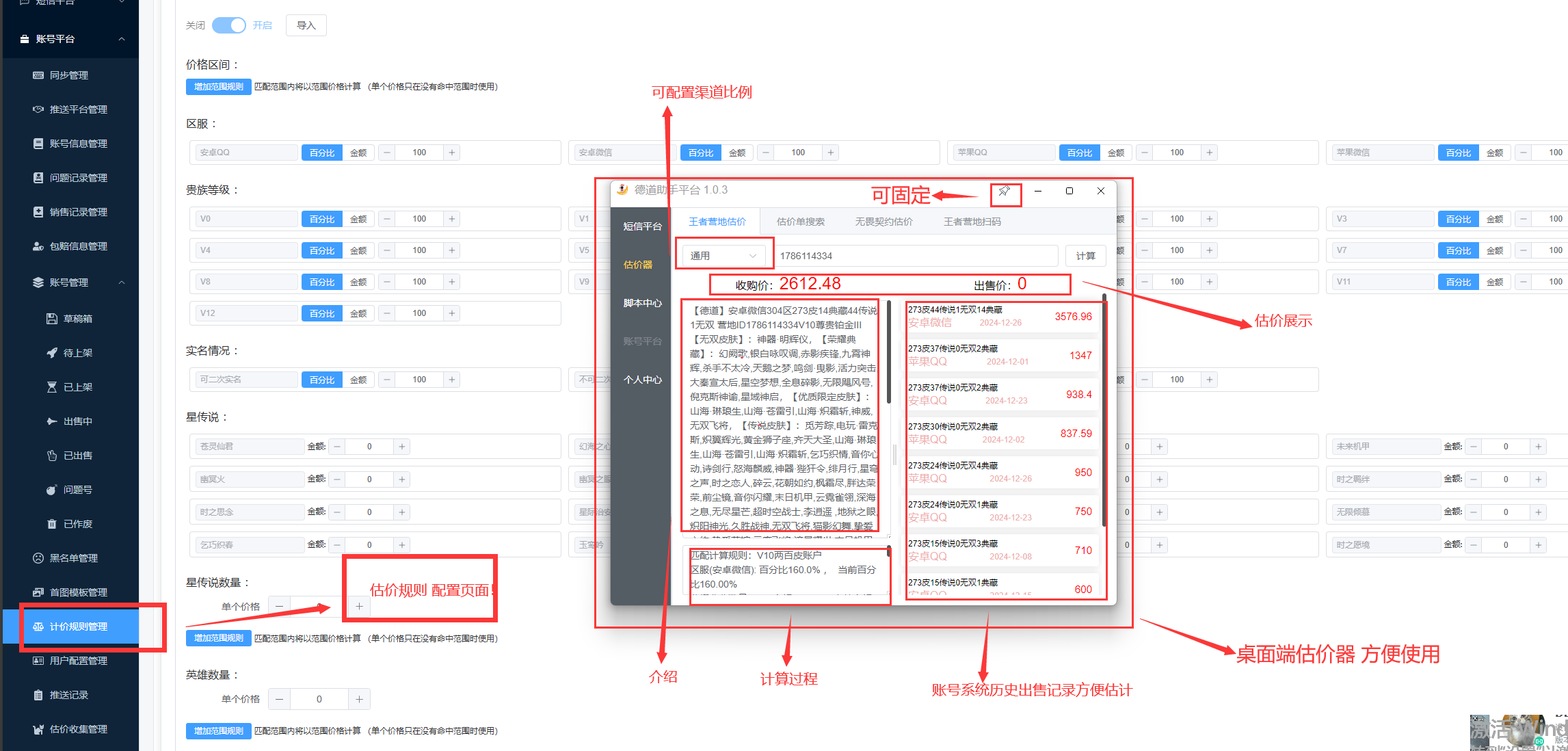Click the history records list scrollbar

point(1104,410)
